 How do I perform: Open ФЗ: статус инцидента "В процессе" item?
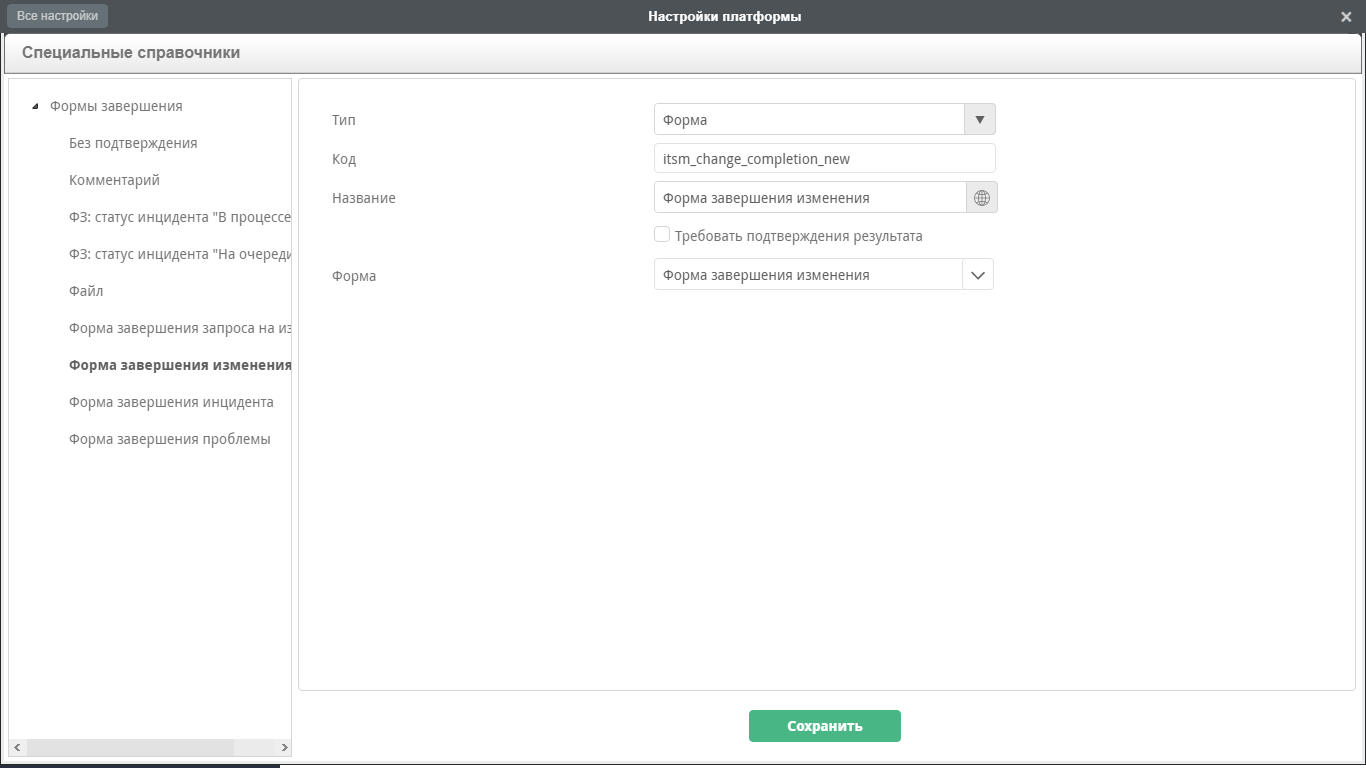(180, 217)
